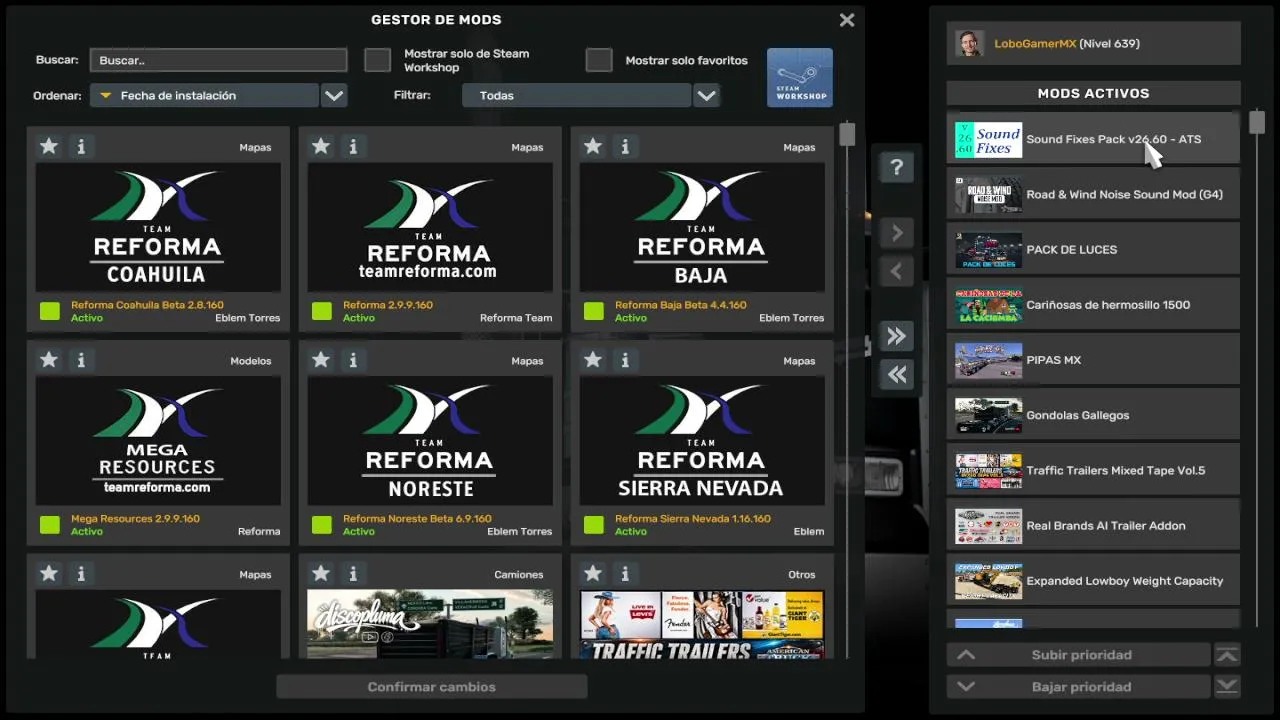Toggle active state of Mega Resources
The height and width of the screenshot is (720, 1280).
[x=50, y=525]
